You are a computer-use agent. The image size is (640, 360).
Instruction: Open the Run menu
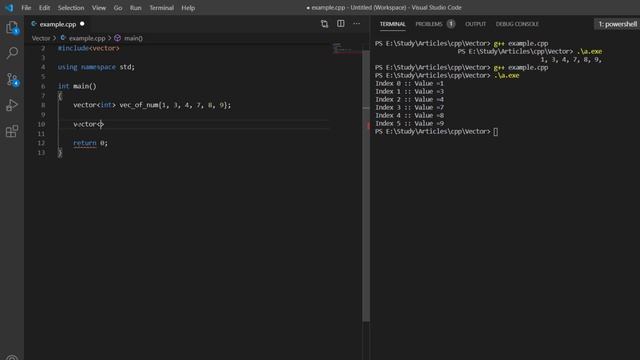coord(136,8)
